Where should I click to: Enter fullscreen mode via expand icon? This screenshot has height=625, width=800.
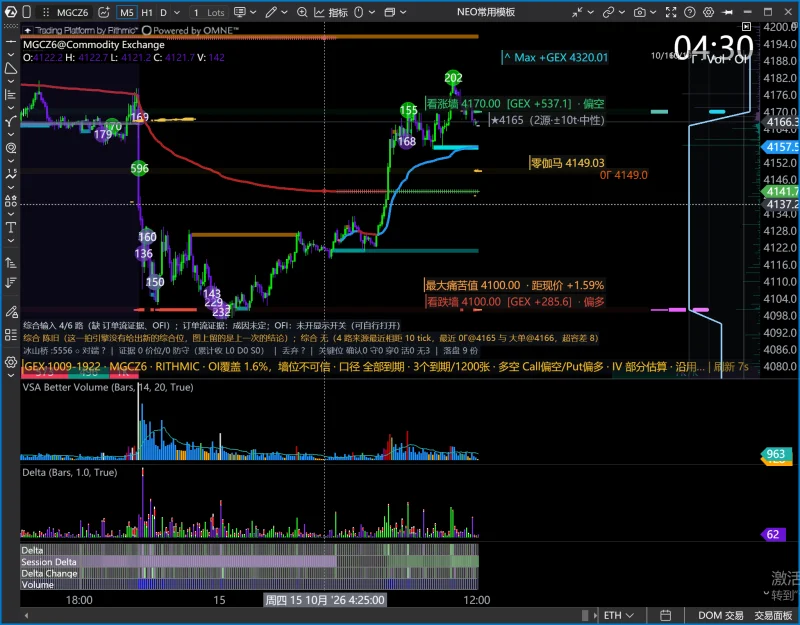tap(671, 12)
